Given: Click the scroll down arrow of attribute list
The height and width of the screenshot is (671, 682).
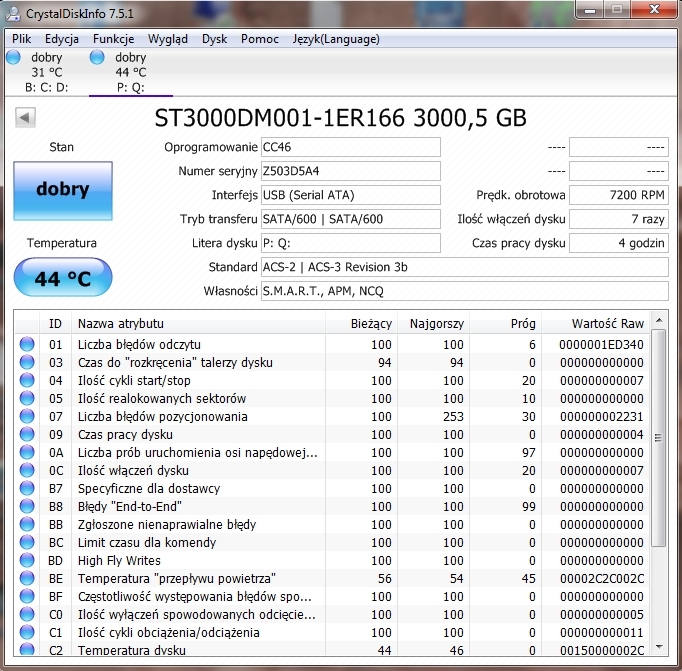Looking at the screenshot, I should click(659, 647).
